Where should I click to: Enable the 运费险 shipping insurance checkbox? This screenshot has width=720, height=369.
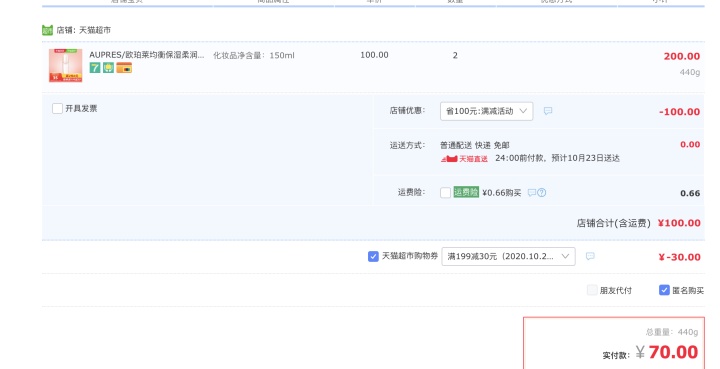(445, 193)
